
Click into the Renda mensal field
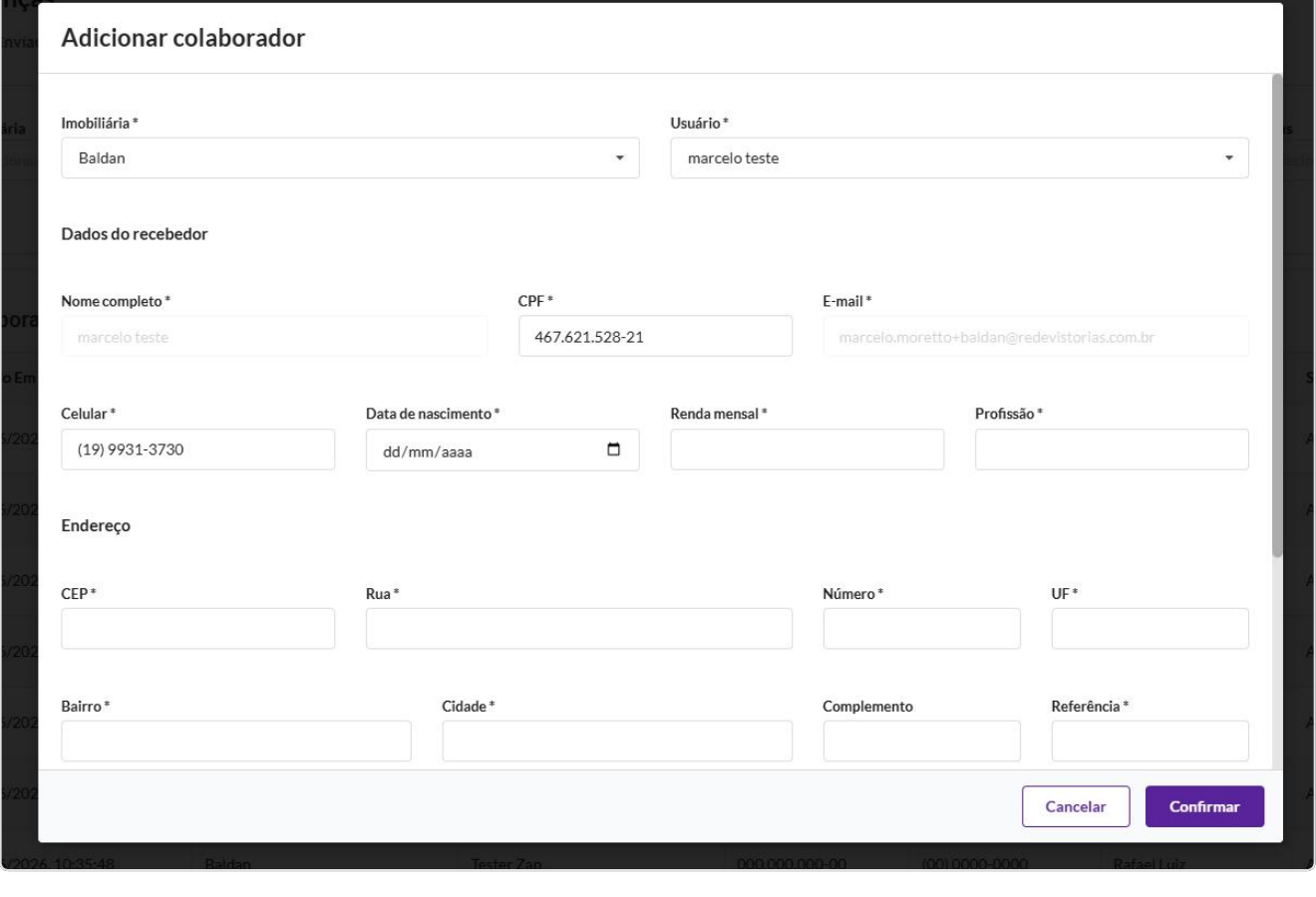click(807, 449)
